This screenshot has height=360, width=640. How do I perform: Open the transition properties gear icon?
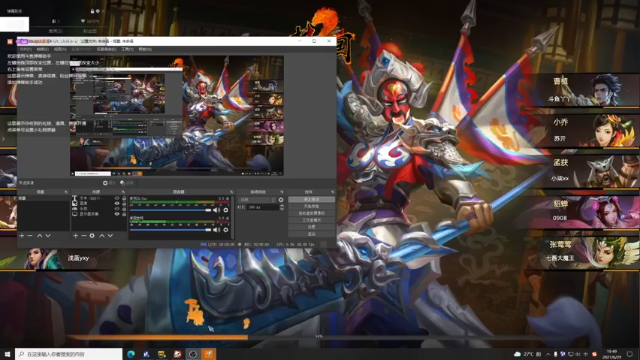click(281, 200)
